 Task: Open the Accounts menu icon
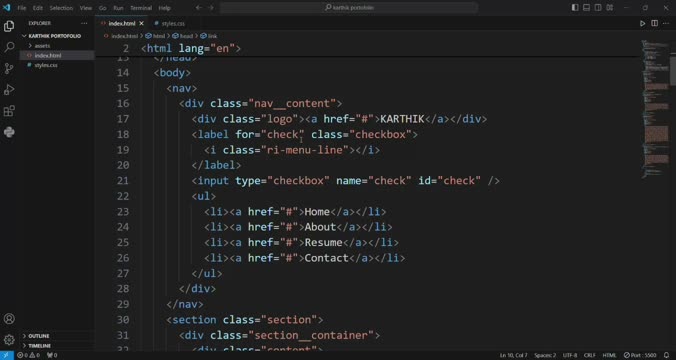pyautogui.click(x=9, y=319)
